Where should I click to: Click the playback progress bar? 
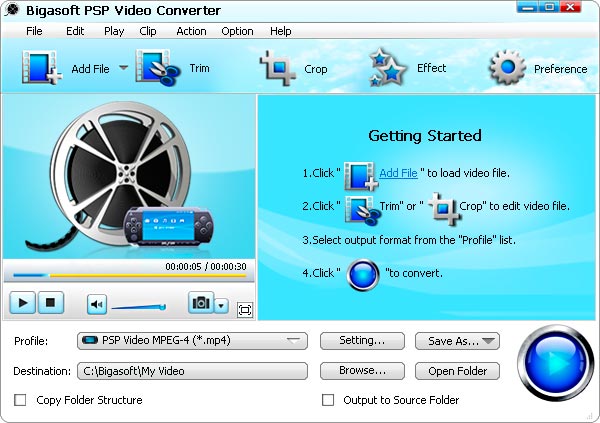[129, 275]
